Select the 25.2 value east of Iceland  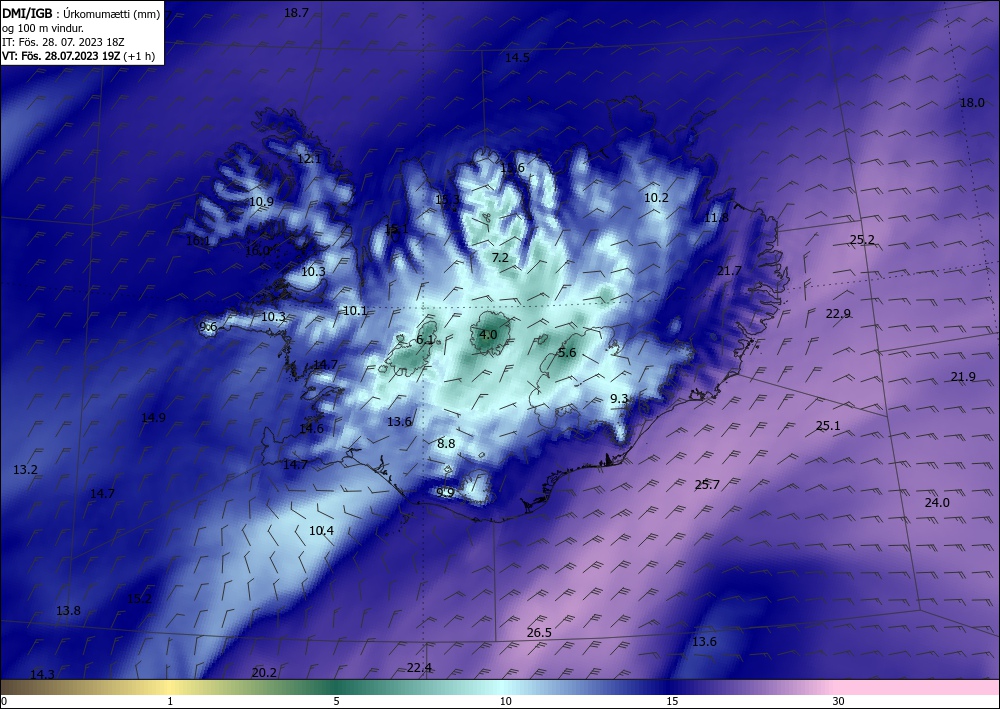click(862, 240)
